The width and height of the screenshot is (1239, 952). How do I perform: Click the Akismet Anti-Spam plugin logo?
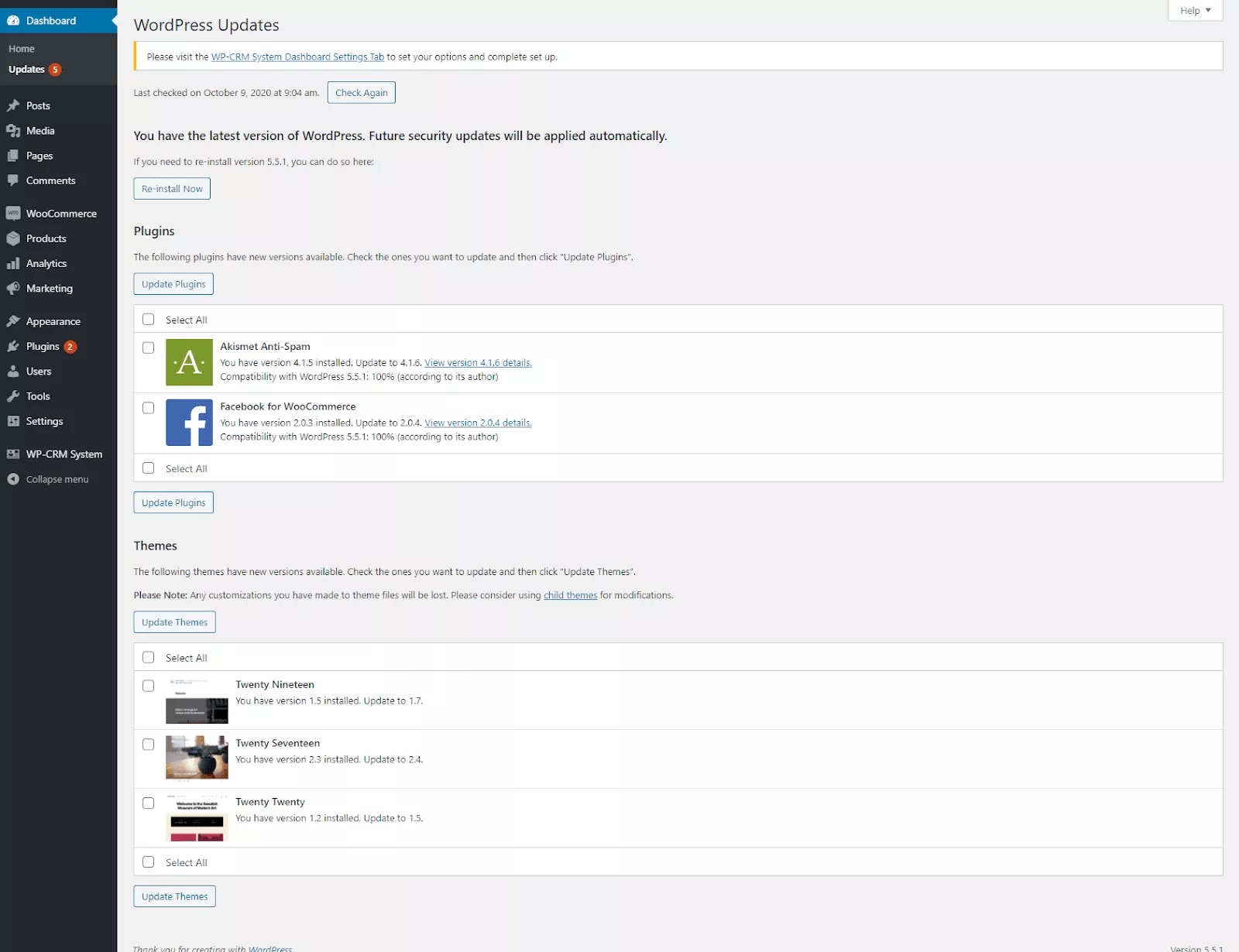point(189,362)
